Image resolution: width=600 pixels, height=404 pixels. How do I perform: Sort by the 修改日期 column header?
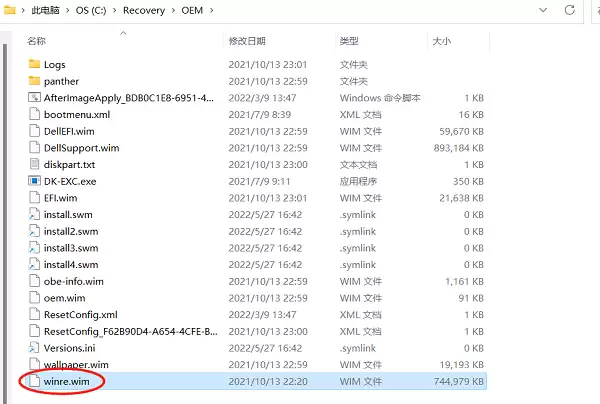tap(247, 41)
